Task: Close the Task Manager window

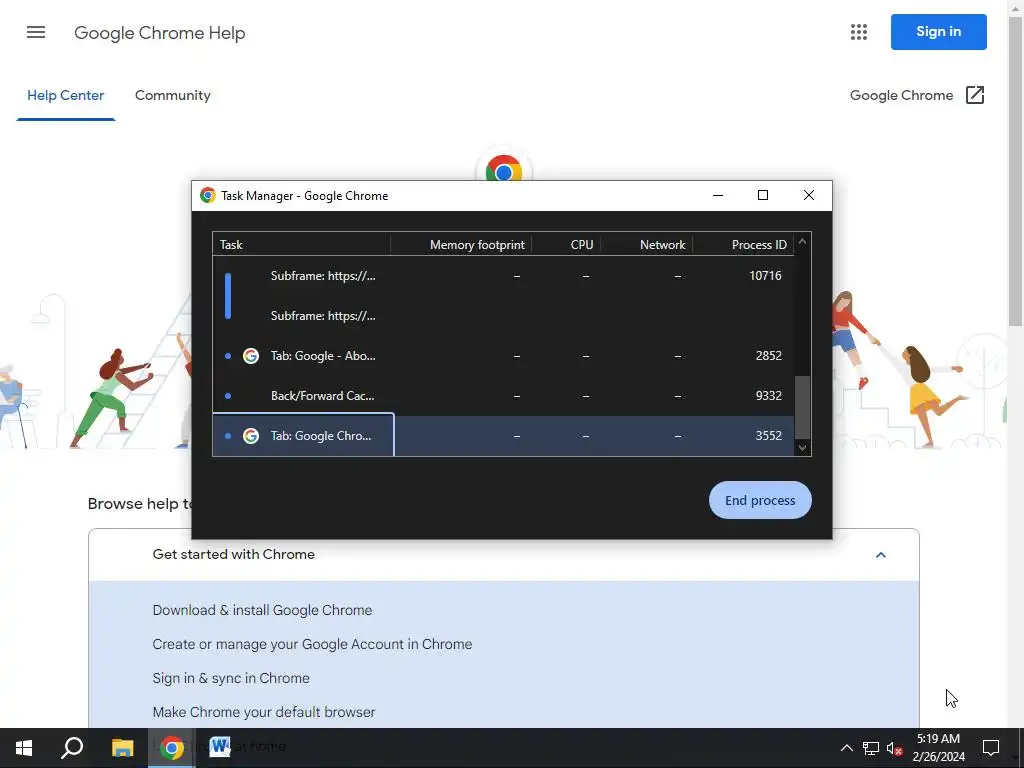Action: click(808, 195)
